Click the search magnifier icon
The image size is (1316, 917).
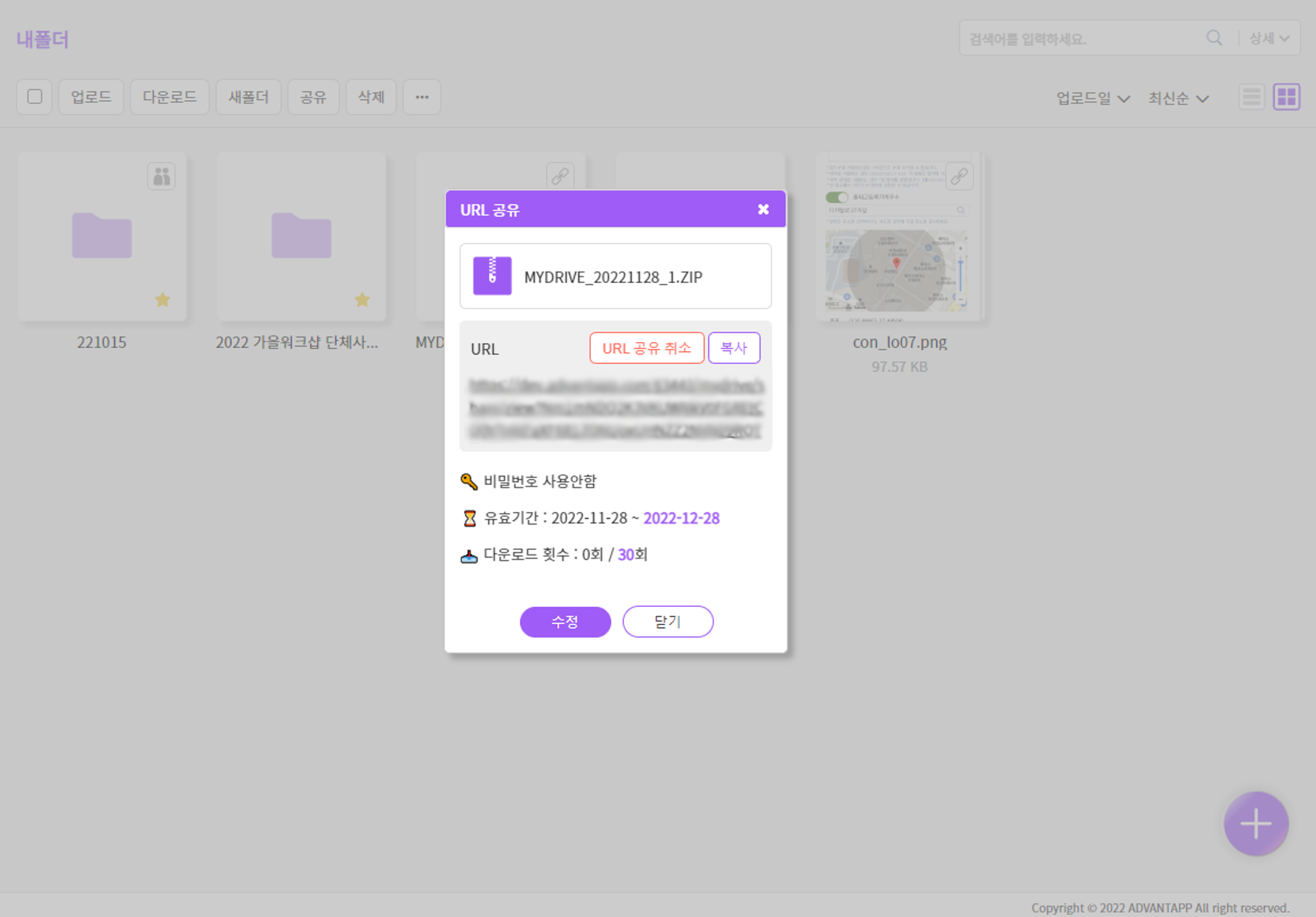1214,38
